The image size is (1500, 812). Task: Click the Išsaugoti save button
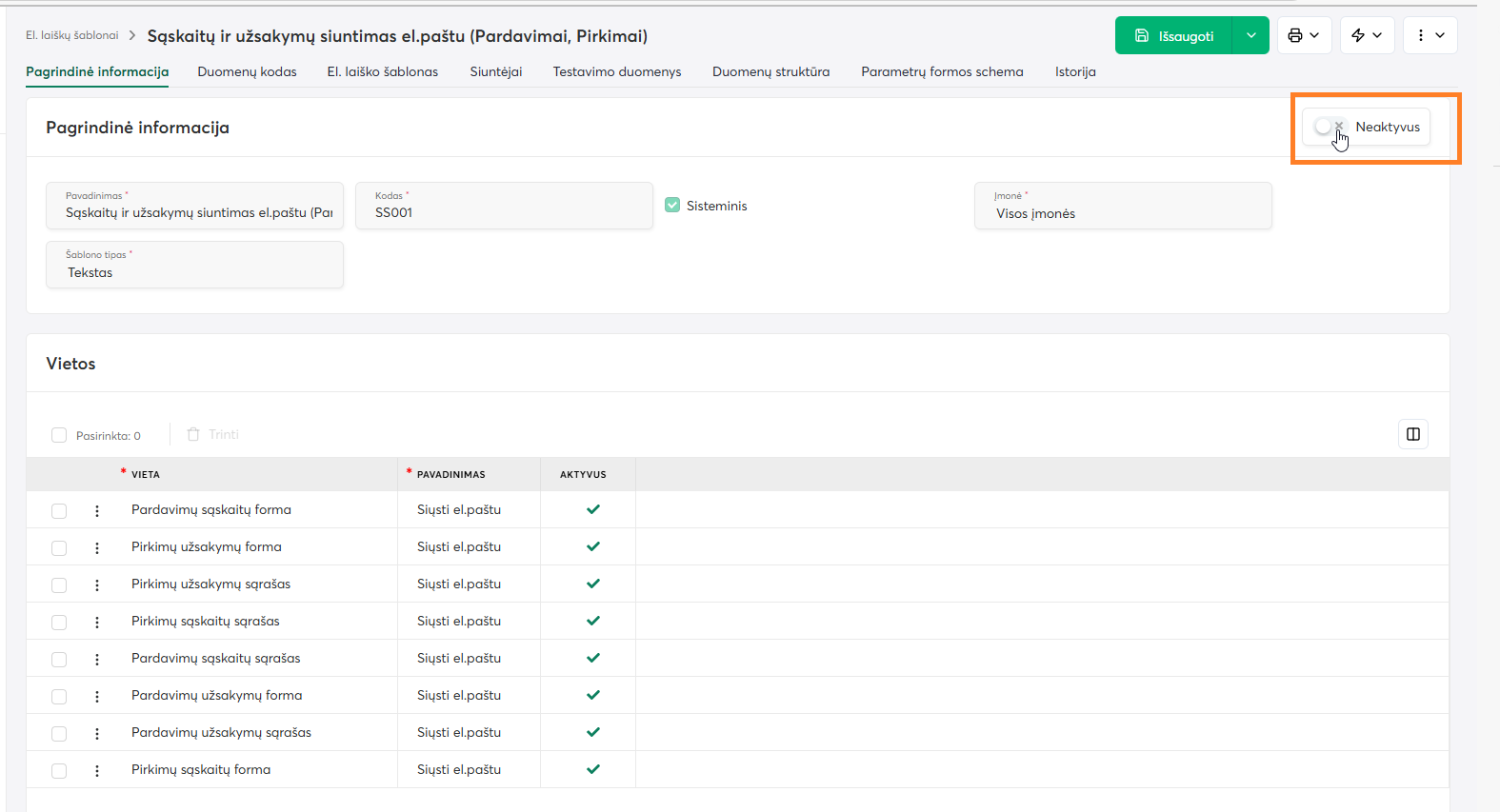click(1174, 35)
